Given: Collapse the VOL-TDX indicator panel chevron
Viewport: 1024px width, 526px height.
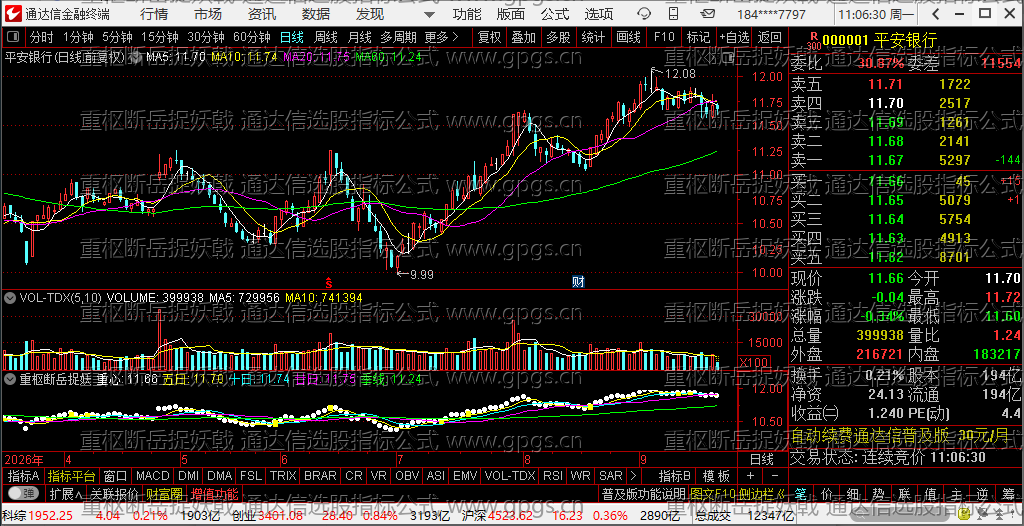Looking at the screenshot, I should point(10,298).
